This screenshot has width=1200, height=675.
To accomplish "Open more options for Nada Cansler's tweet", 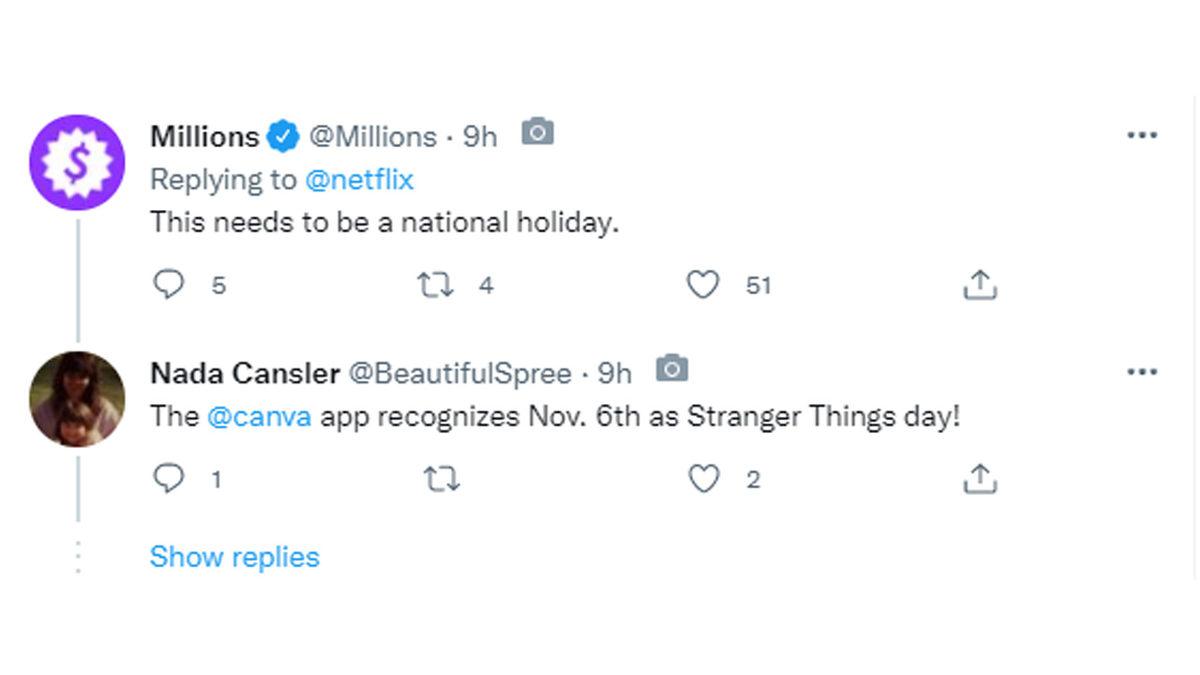I will click(1141, 372).
